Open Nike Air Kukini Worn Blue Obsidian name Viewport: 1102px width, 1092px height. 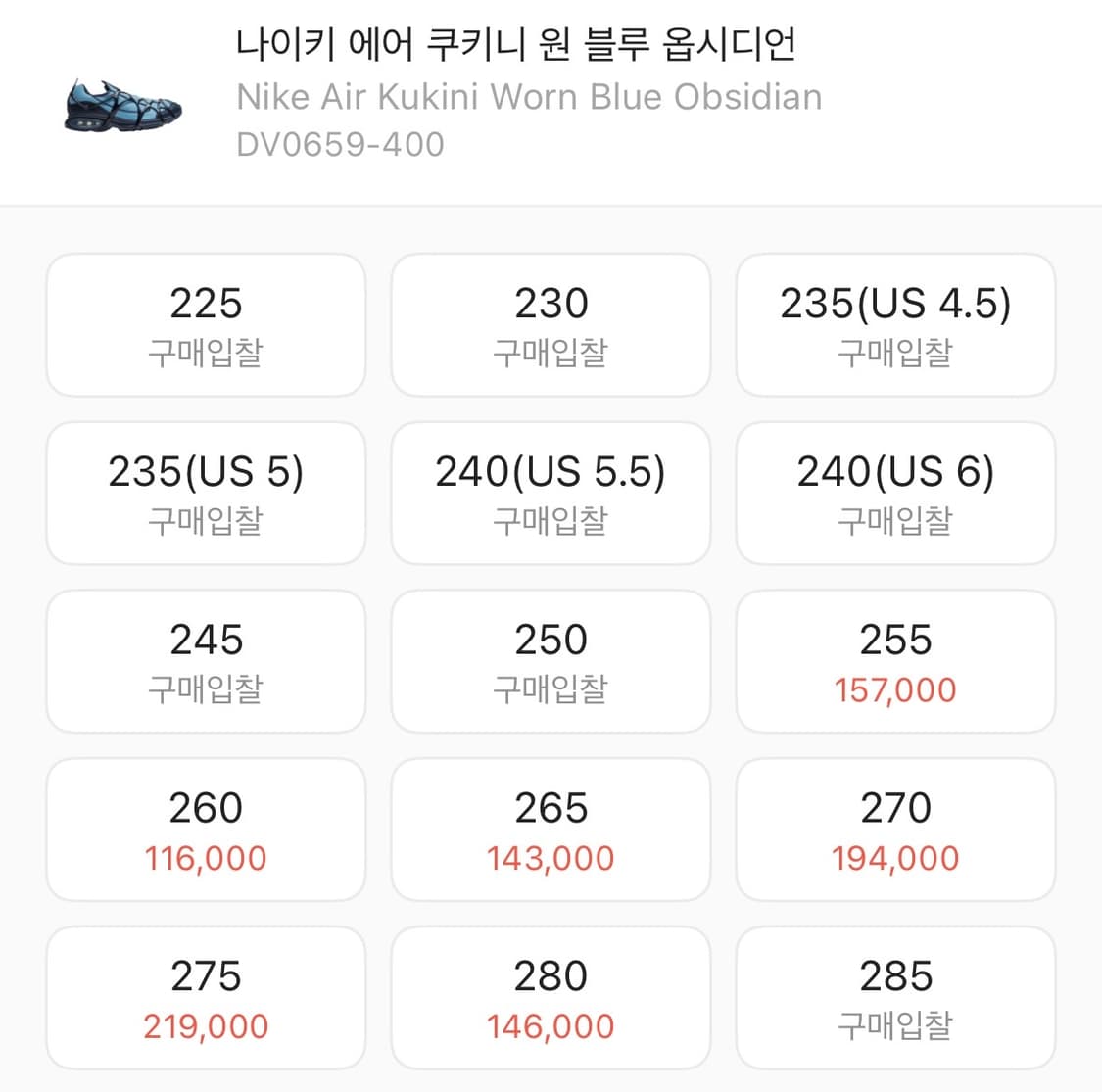[528, 96]
